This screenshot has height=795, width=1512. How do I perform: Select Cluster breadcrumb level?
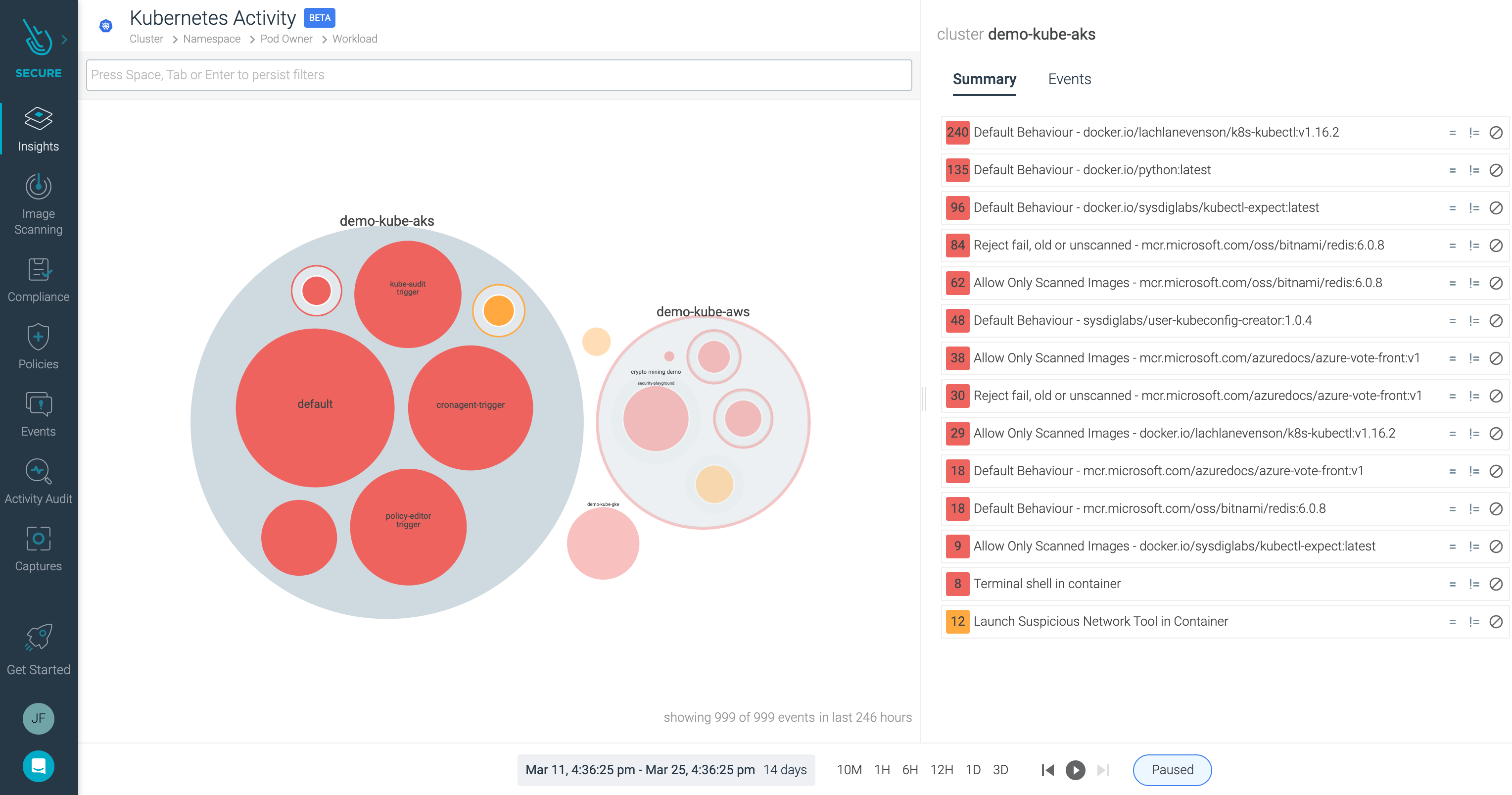coord(146,39)
